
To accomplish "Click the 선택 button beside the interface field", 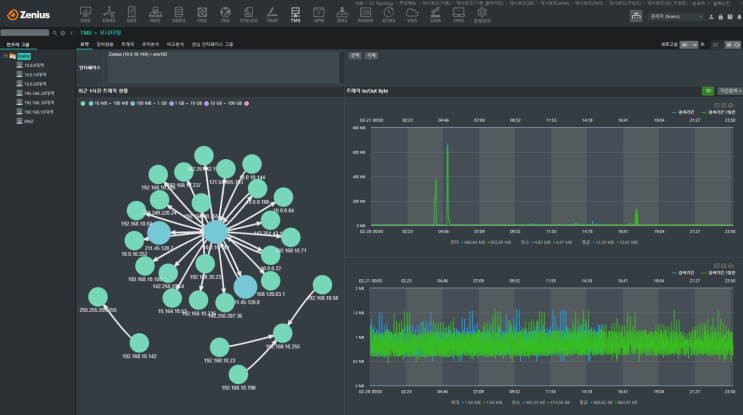I will [355, 56].
